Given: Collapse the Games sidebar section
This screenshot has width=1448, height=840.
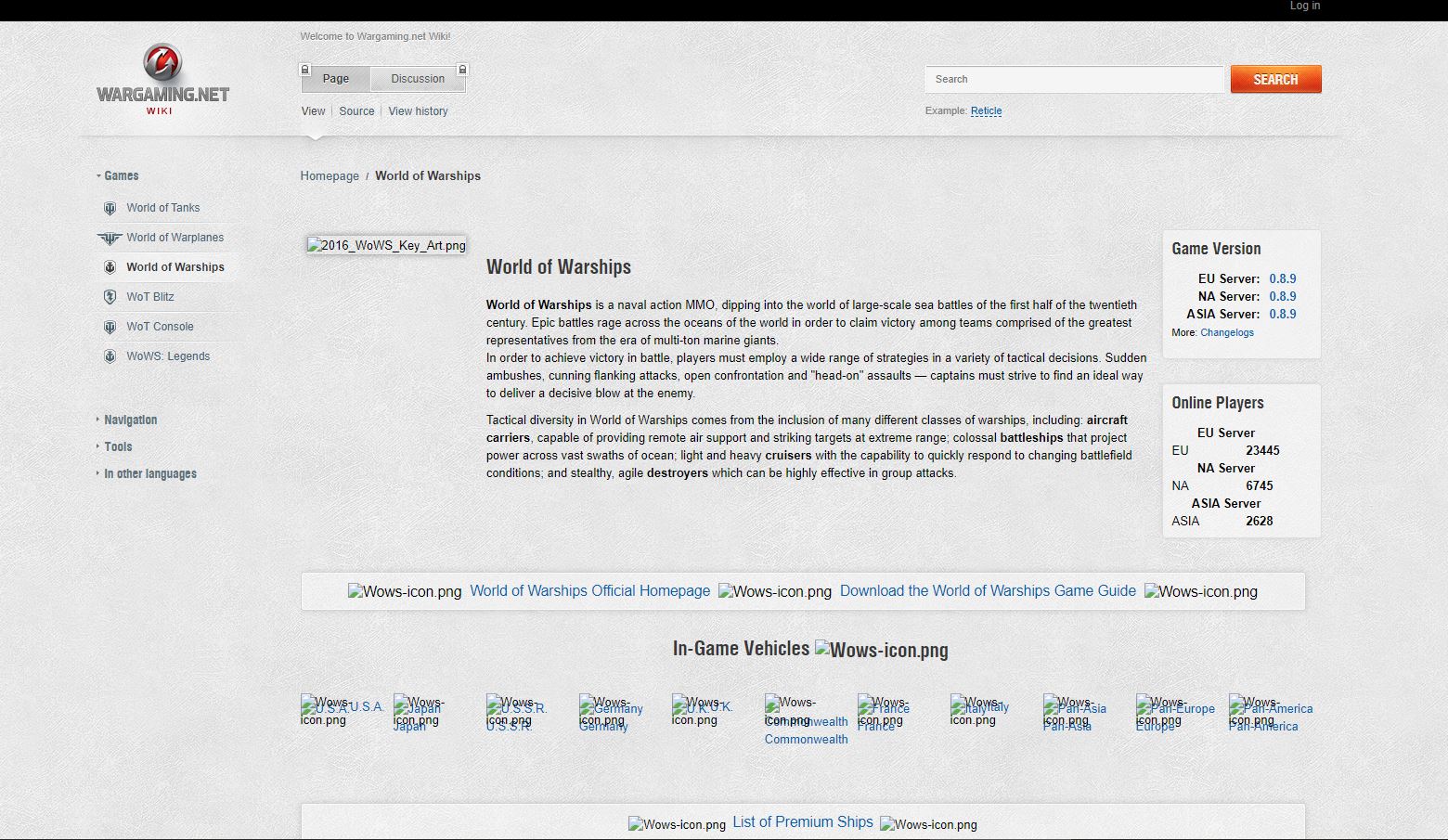Looking at the screenshot, I should 118,175.
